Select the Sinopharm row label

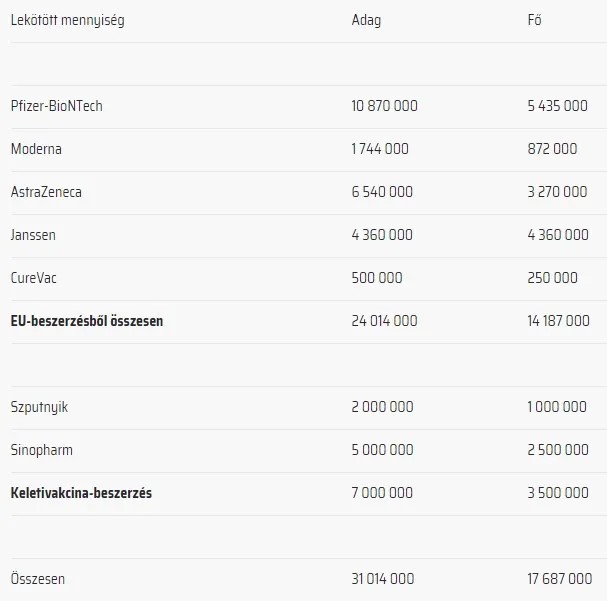pos(42,450)
